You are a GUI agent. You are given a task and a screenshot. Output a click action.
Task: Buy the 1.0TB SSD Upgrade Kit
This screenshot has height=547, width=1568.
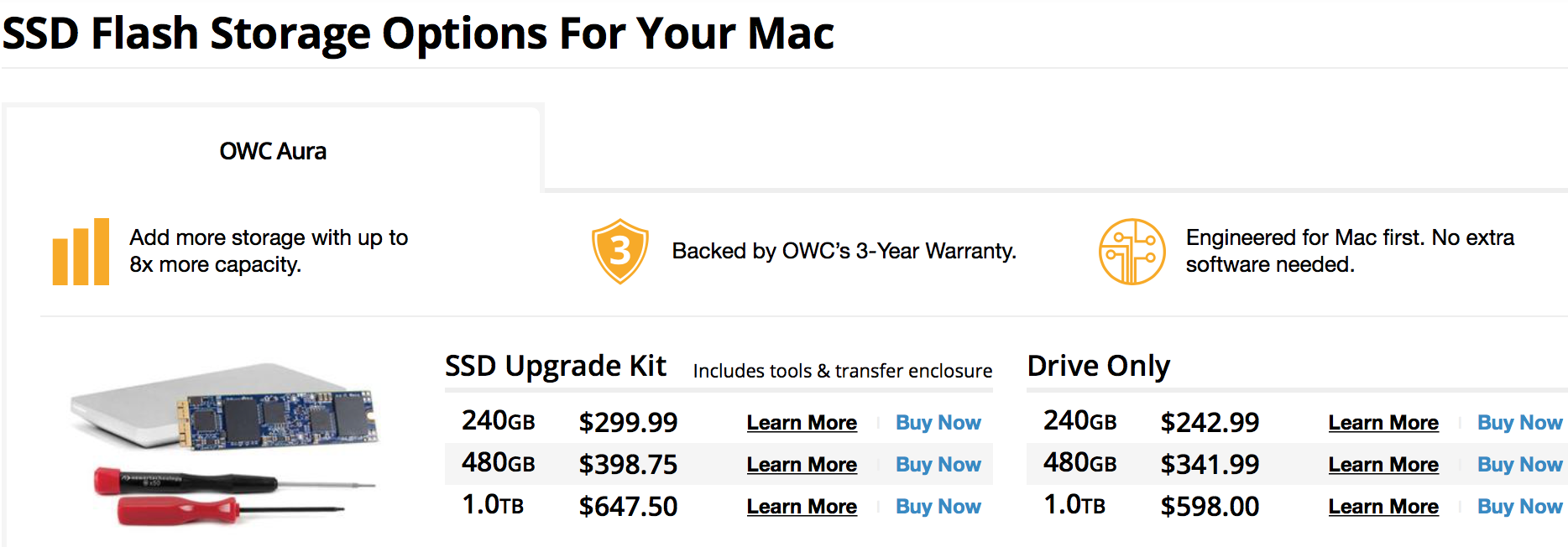(938, 507)
